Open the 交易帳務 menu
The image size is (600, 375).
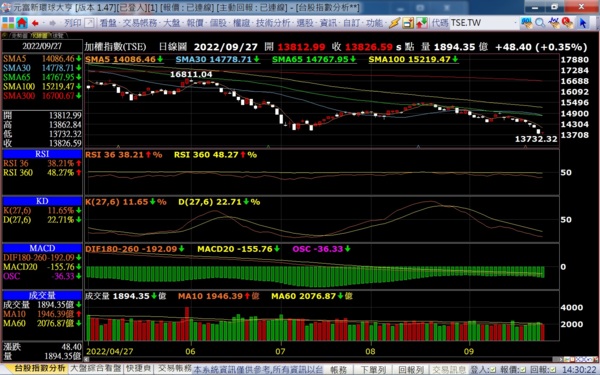point(140,23)
